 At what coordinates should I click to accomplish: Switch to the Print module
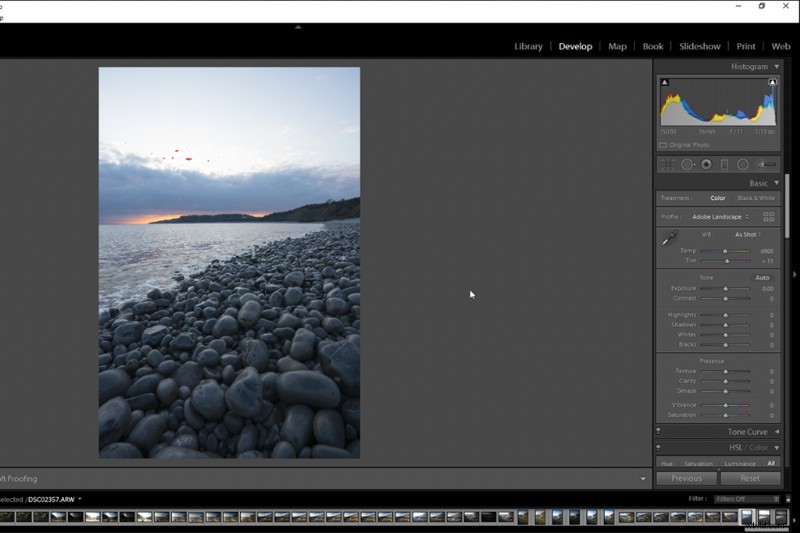coord(745,46)
